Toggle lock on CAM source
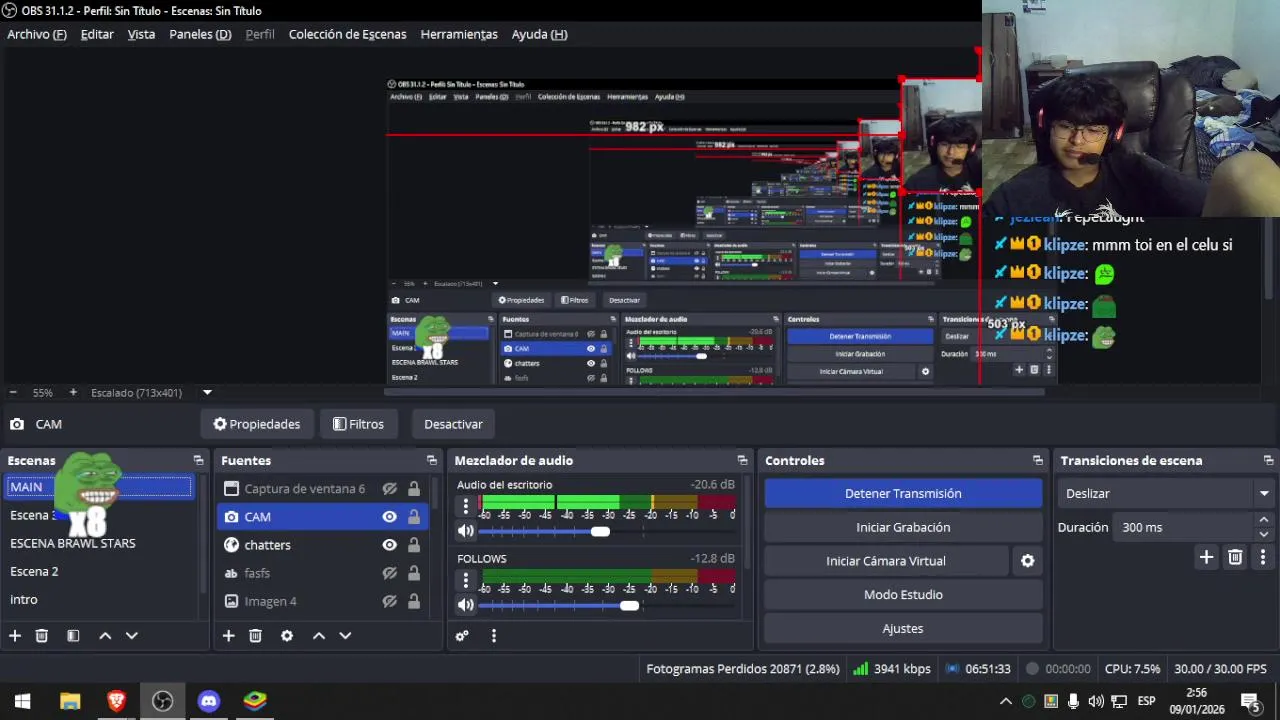Image resolution: width=1280 pixels, height=720 pixels. click(x=414, y=517)
